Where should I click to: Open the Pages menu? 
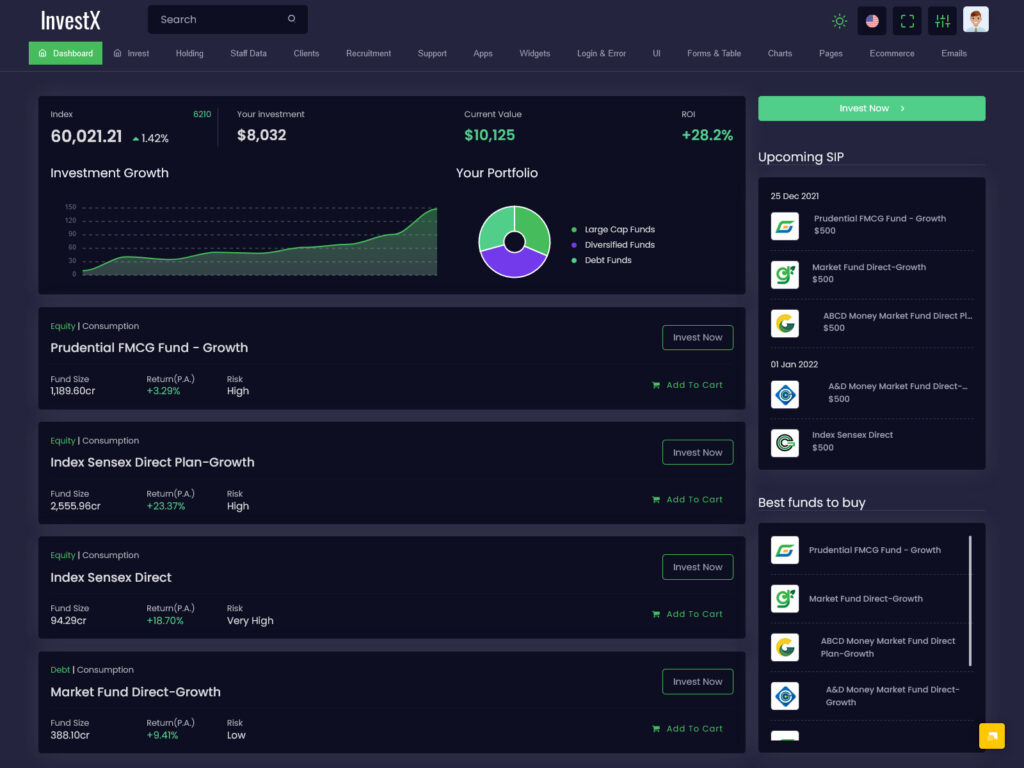point(831,54)
